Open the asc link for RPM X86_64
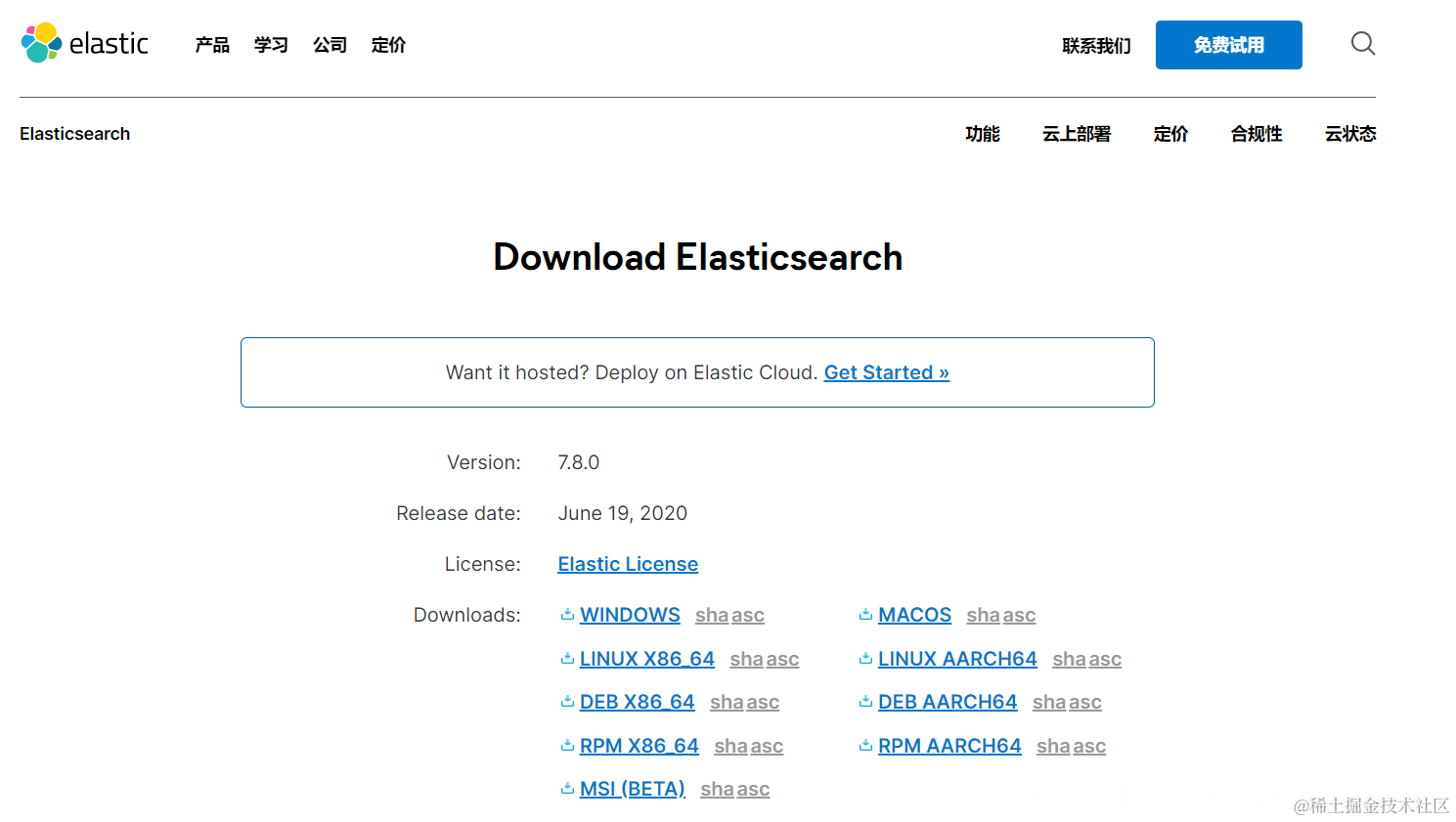1456x822 pixels. click(767, 746)
